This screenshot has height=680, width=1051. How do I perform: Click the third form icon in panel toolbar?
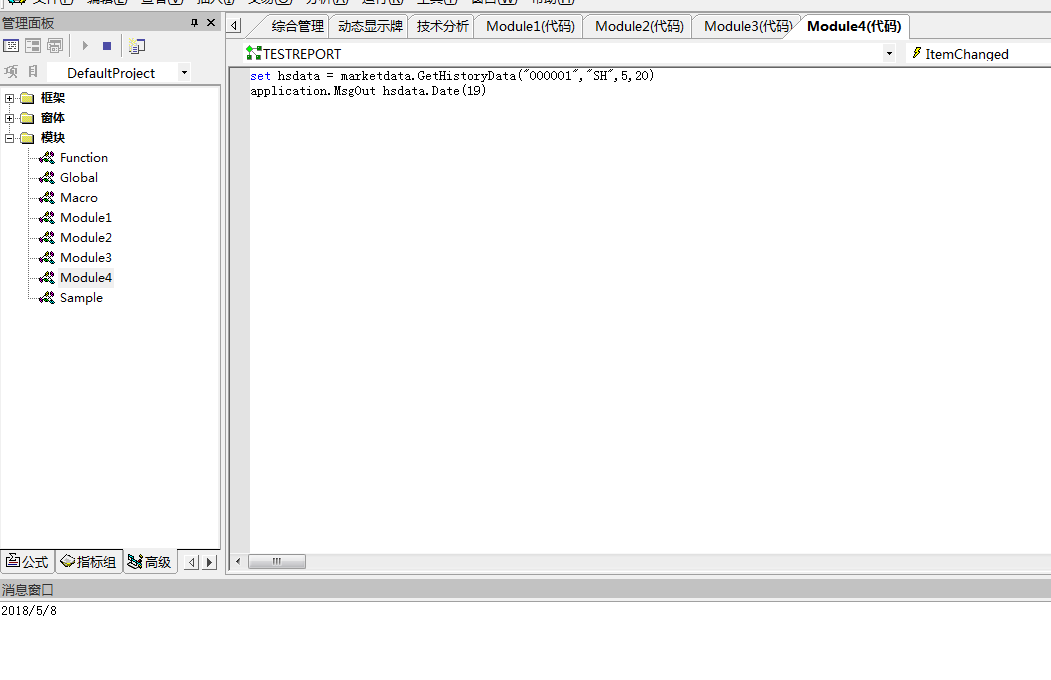(55, 46)
